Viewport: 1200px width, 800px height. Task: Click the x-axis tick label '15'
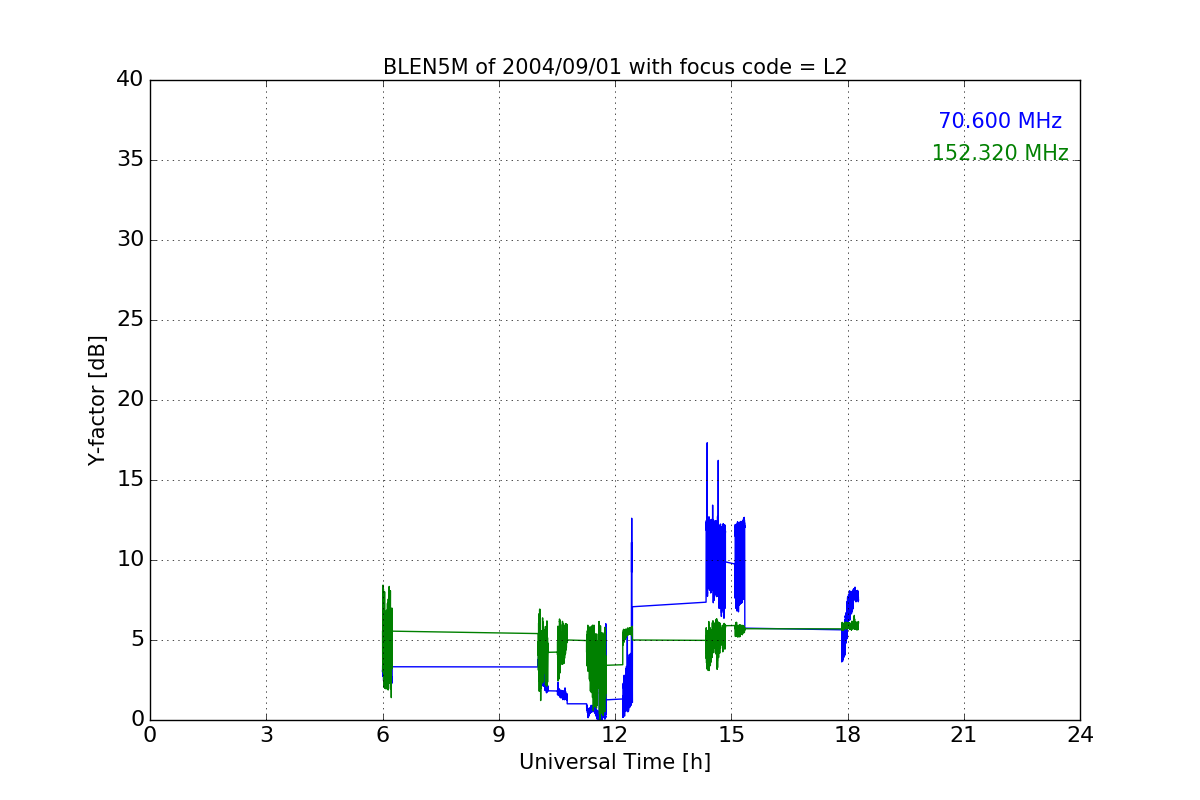click(x=731, y=735)
